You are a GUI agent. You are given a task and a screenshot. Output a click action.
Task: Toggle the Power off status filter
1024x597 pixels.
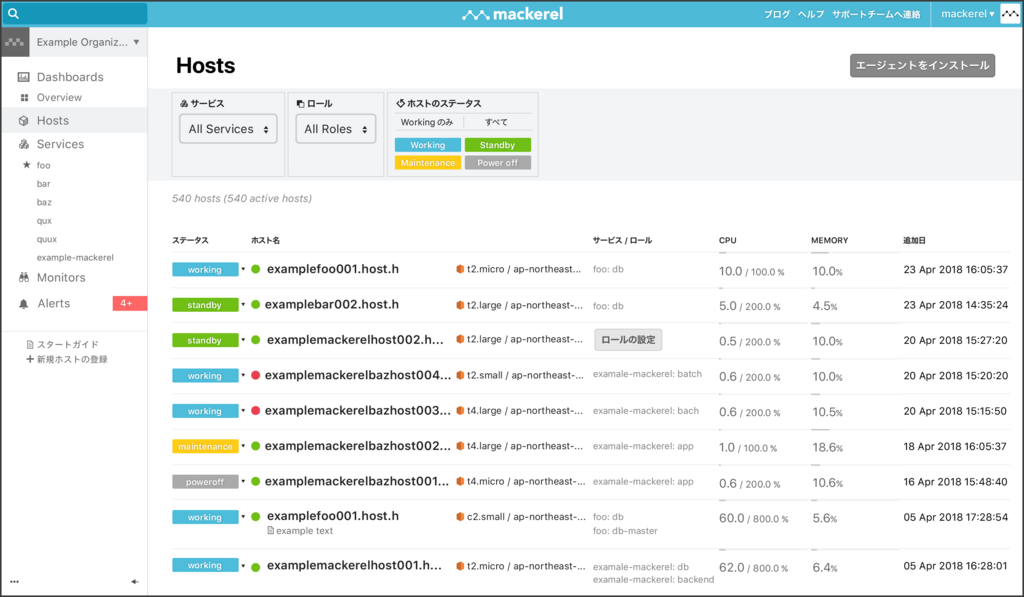point(498,163)
